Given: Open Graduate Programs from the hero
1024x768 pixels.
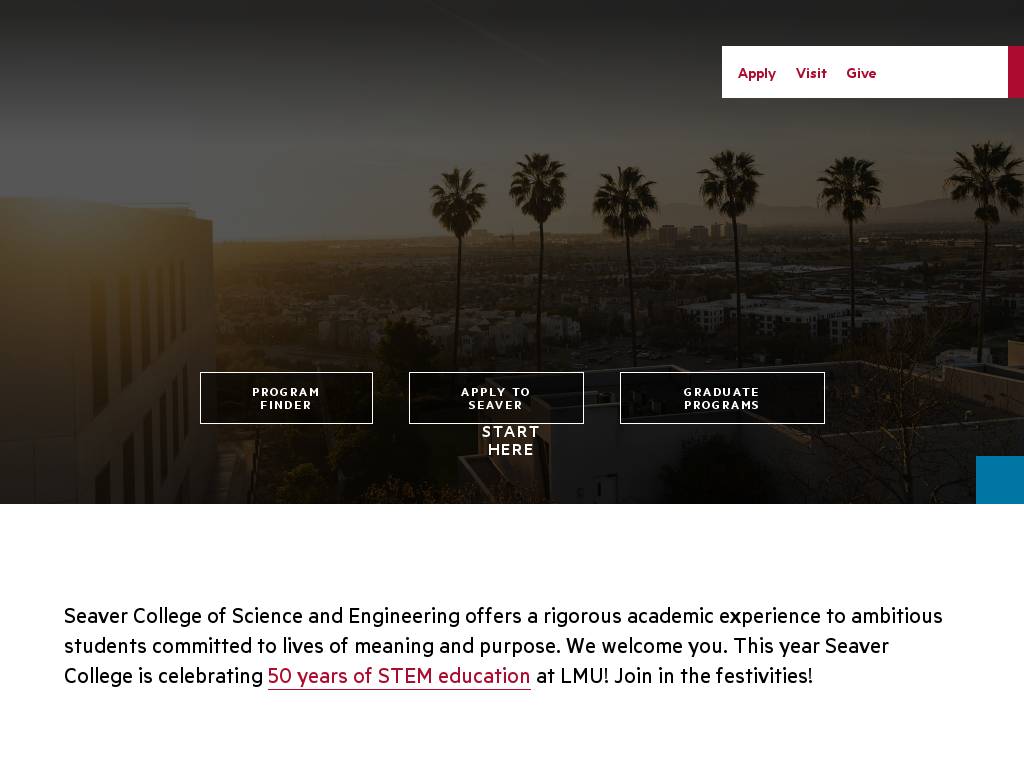Looking at the screenshot, I should point(722,398).
